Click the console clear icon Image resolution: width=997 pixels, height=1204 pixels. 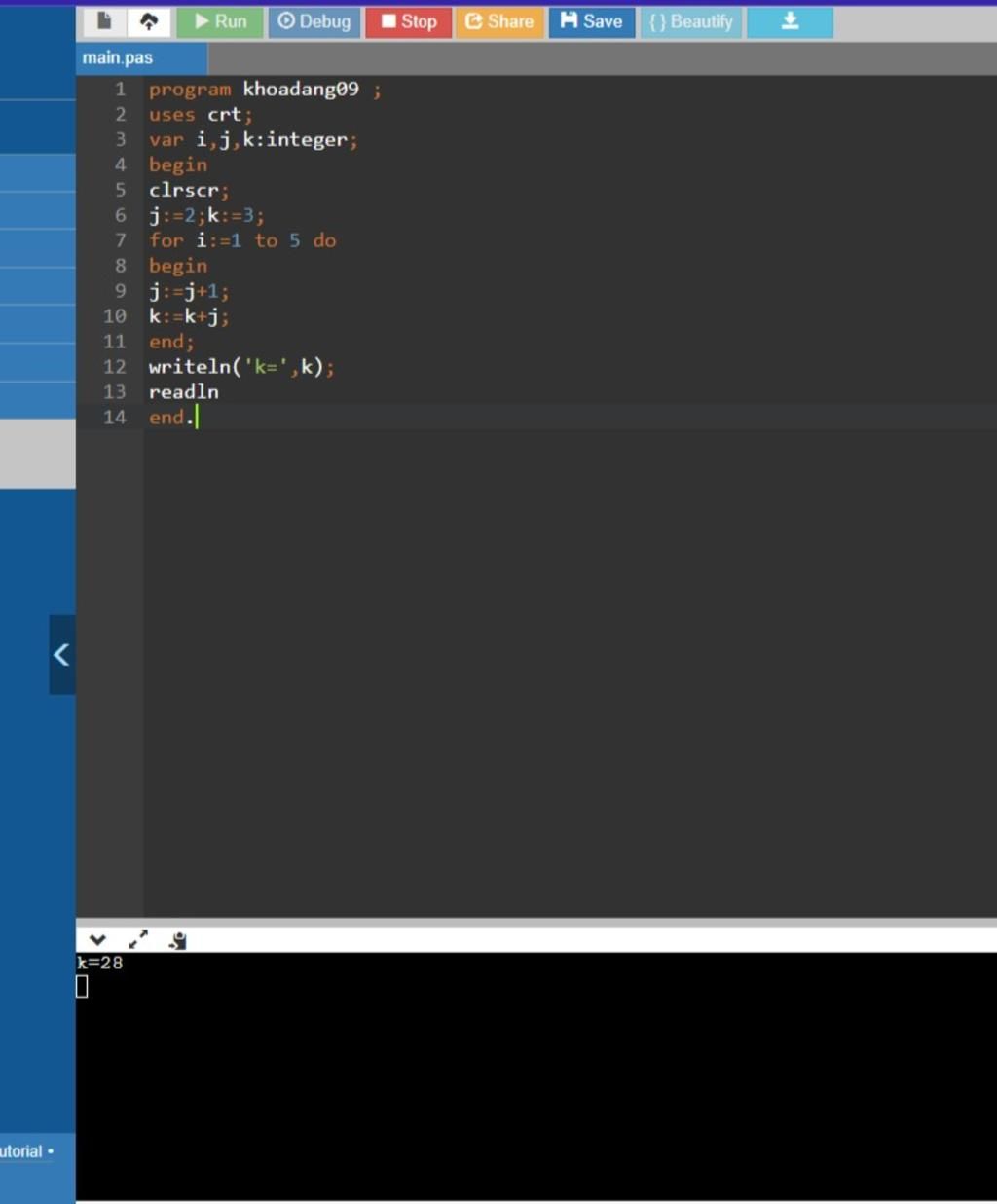point(177,940)
